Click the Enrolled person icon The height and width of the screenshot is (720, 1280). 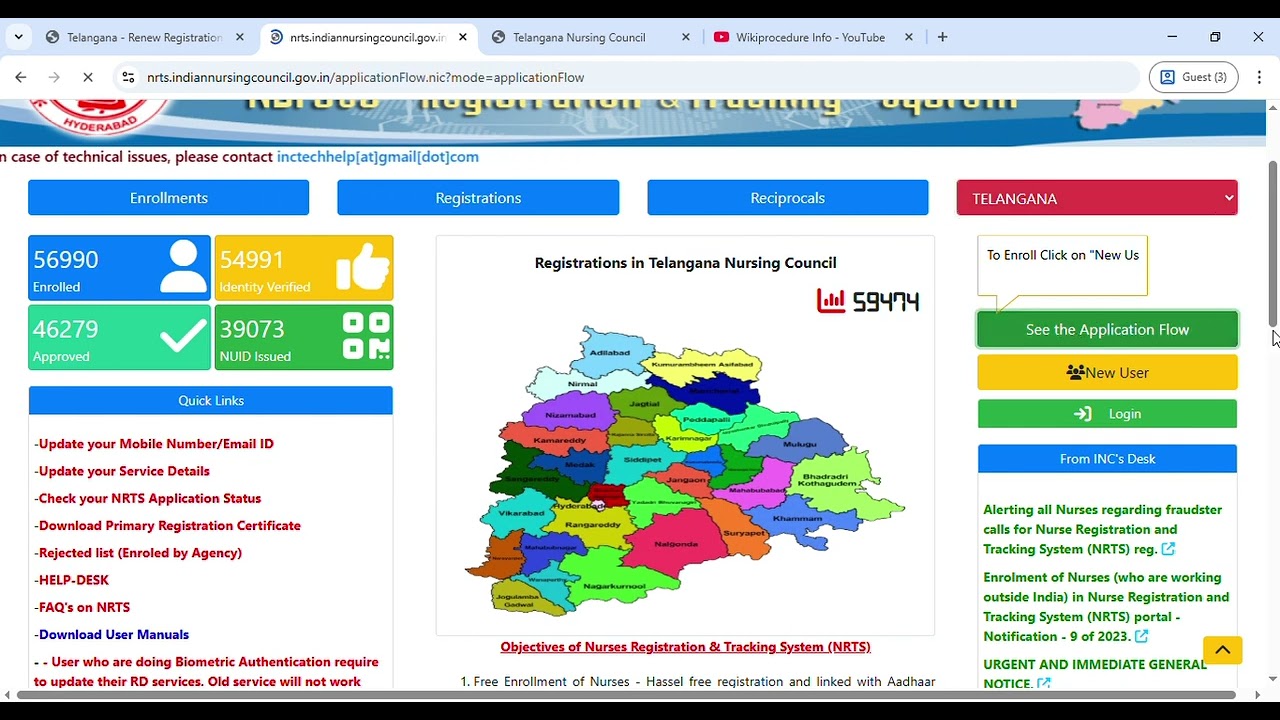point(183,267)
